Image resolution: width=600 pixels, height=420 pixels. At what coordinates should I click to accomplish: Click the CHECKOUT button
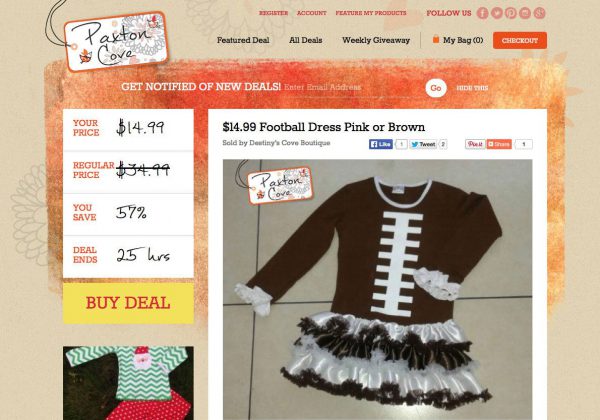pyautogui.click(x=520, y=41)
